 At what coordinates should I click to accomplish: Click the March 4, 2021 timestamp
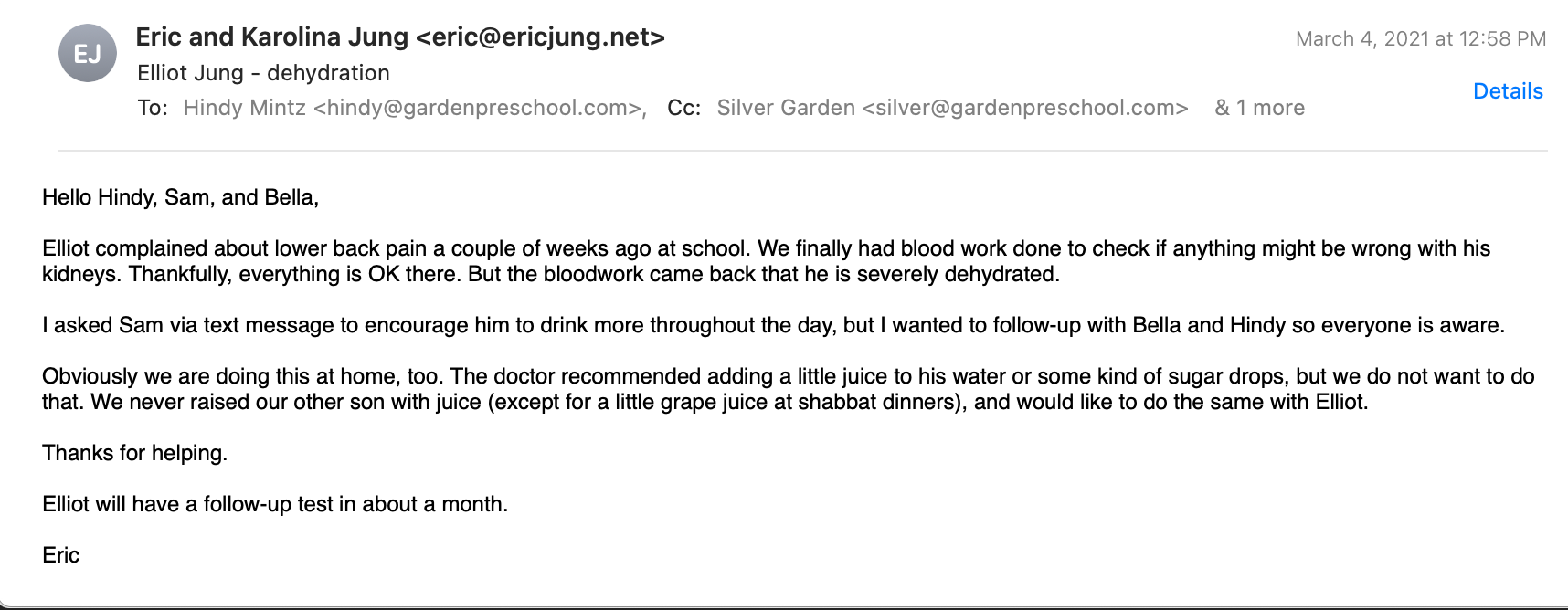(x=1420, y=38)
